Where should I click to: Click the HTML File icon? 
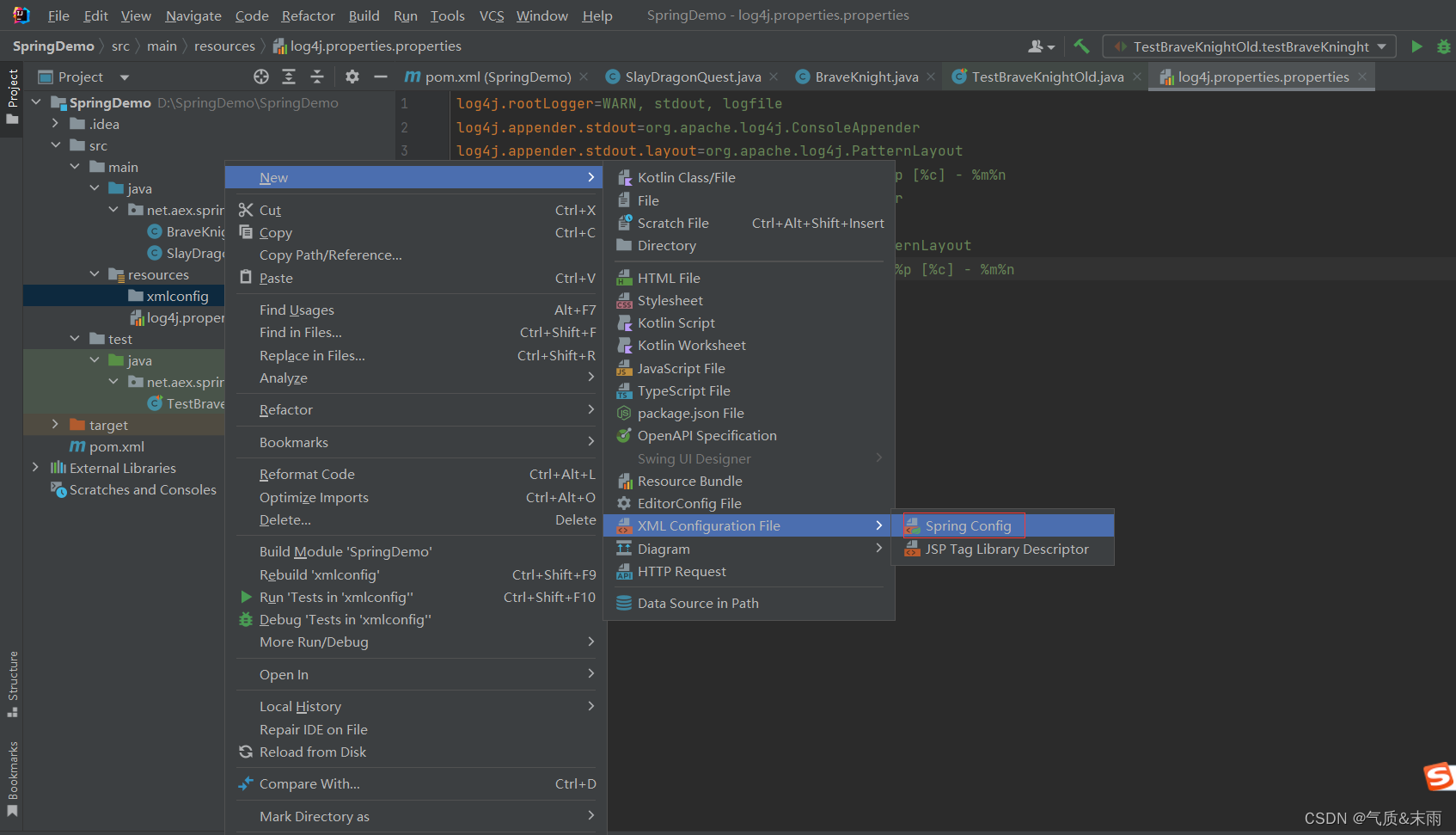[x=625, y=278]
